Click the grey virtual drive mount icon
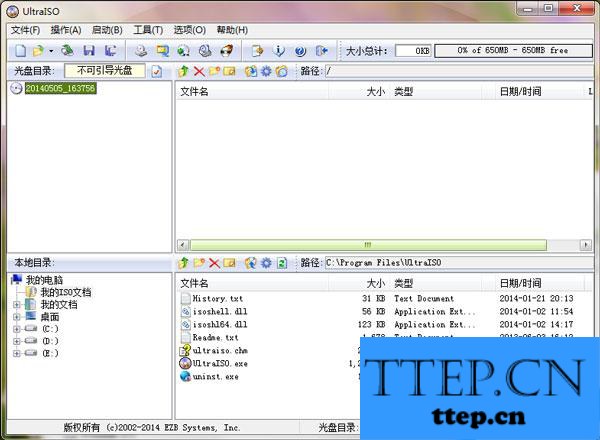Image resolution: width=600 pixels, height=440 pixels. pyautogui.click(x=205, y=51)
